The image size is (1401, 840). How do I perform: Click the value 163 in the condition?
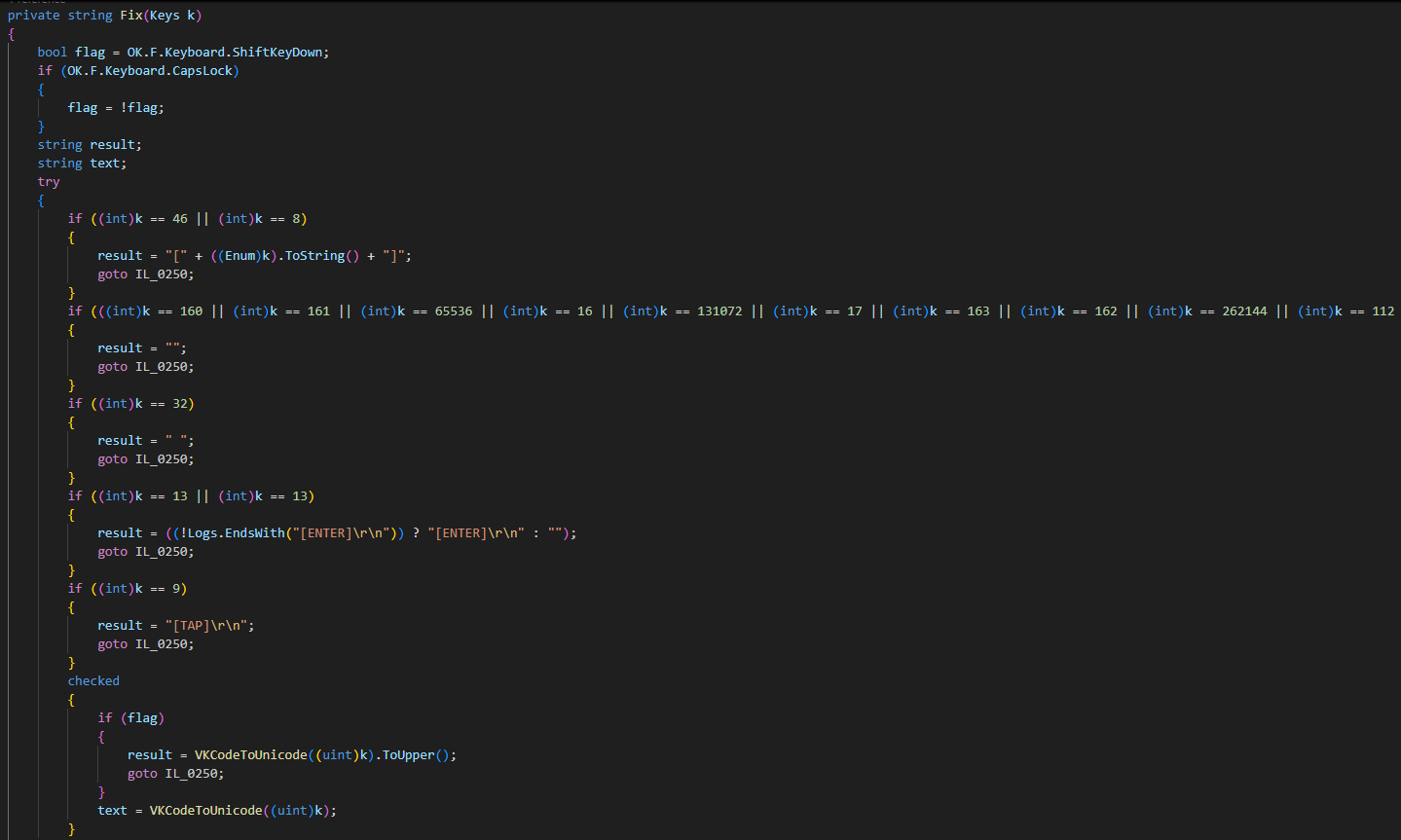click(x=978, y=311)
